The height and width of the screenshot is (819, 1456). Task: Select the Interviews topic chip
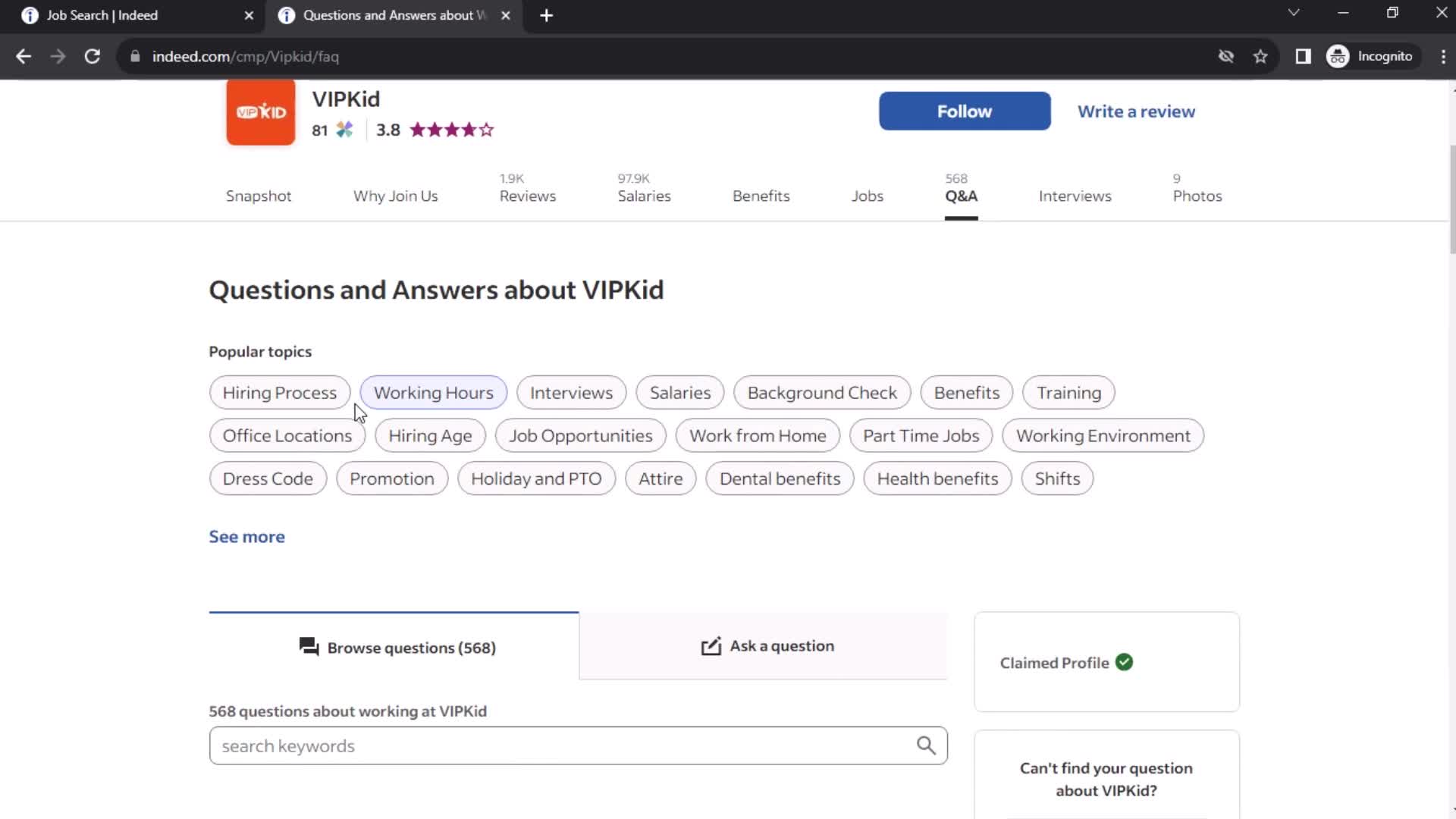click(x=571, y=392)
